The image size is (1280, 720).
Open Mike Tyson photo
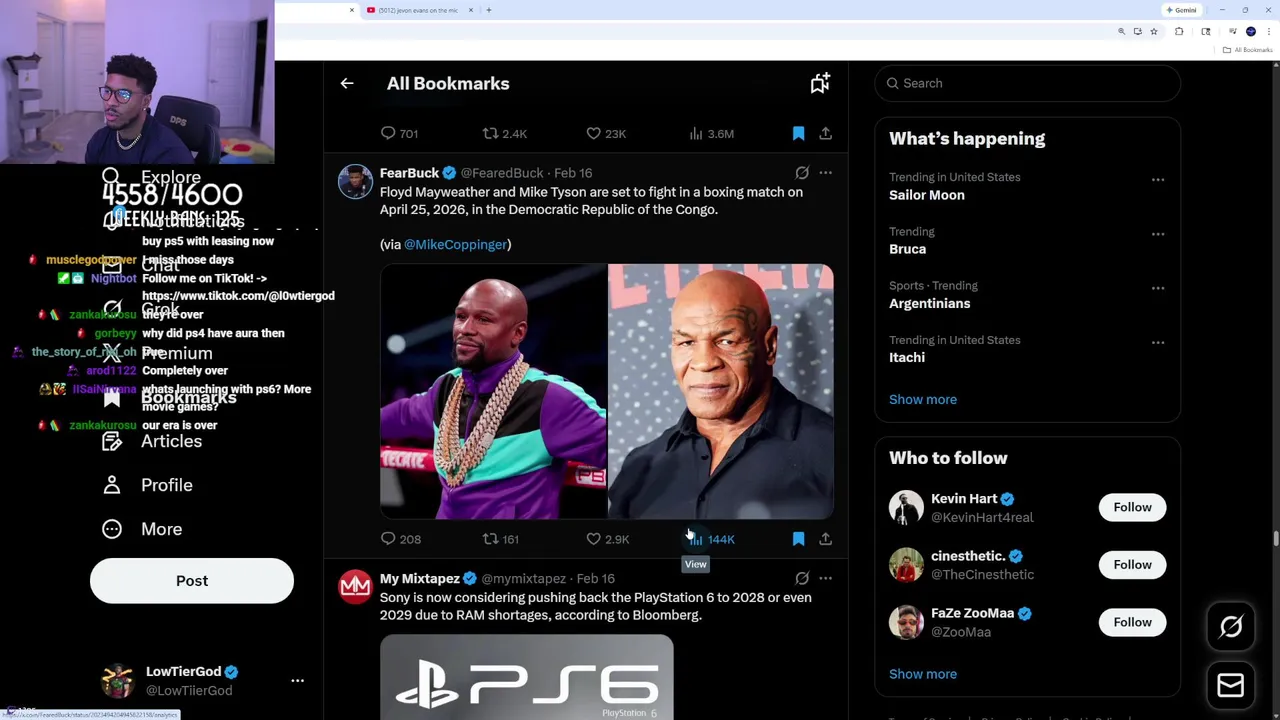[721, 392]
